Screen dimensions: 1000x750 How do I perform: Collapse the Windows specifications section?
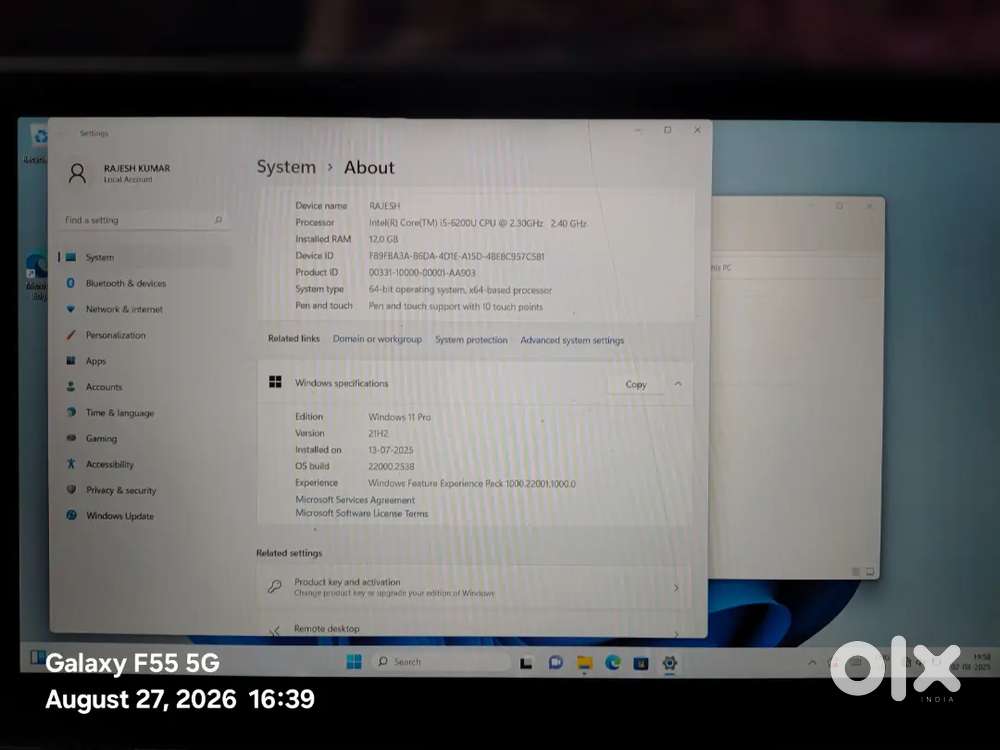tap(678, 384)
